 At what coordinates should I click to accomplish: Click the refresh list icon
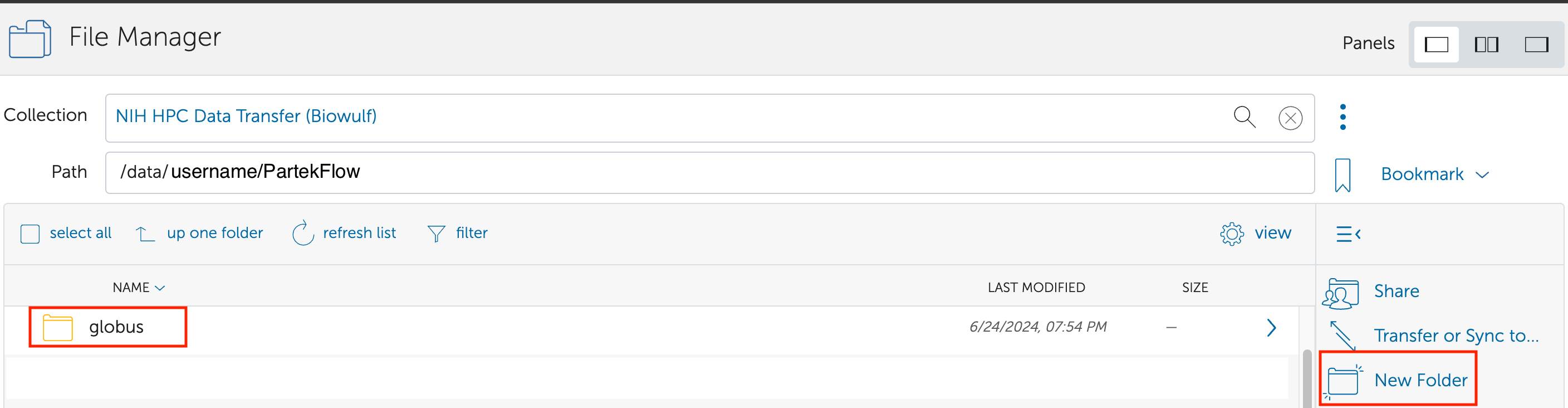tap(302, 233)
